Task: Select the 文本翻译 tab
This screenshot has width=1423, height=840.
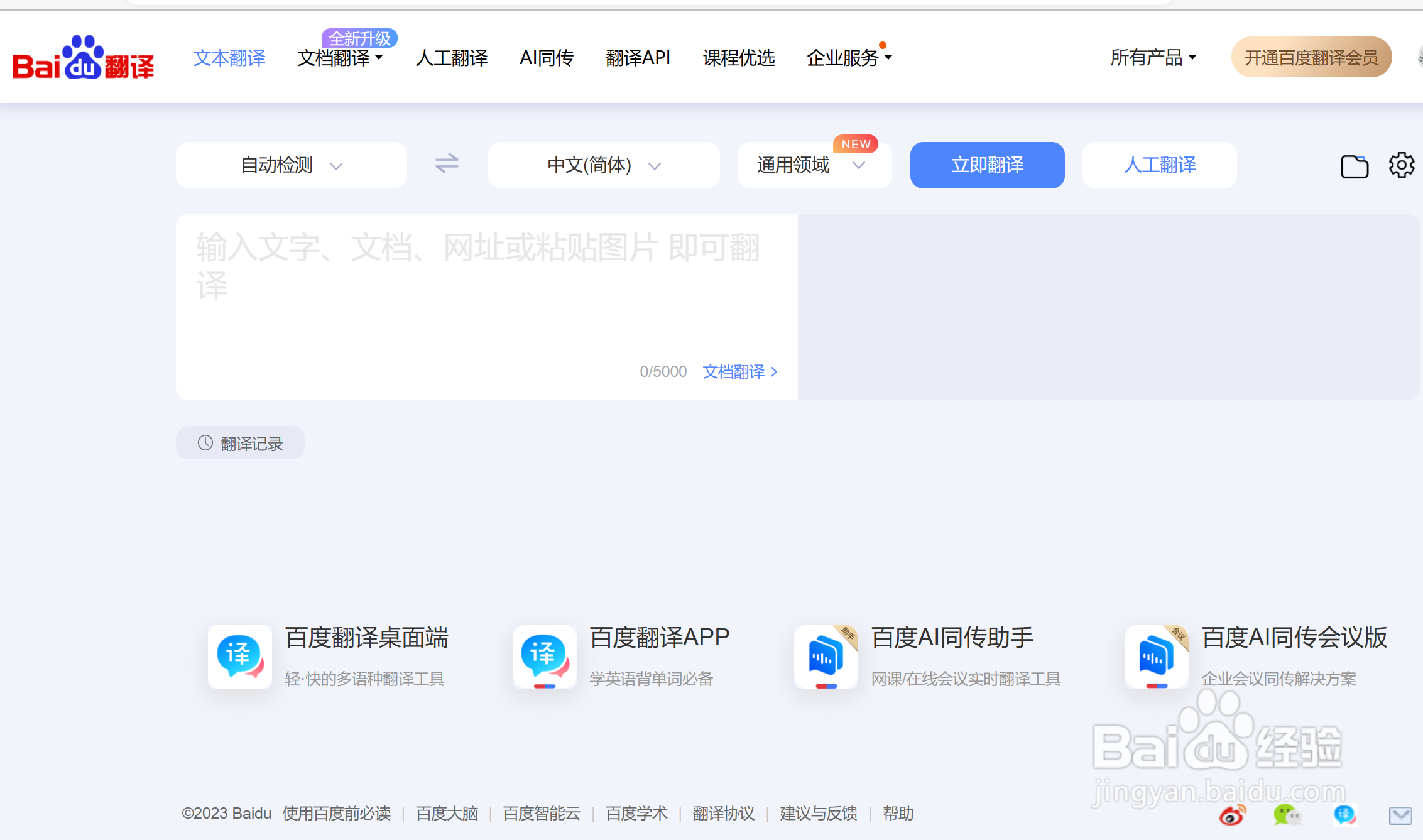Action: click(x=229, y=58)
